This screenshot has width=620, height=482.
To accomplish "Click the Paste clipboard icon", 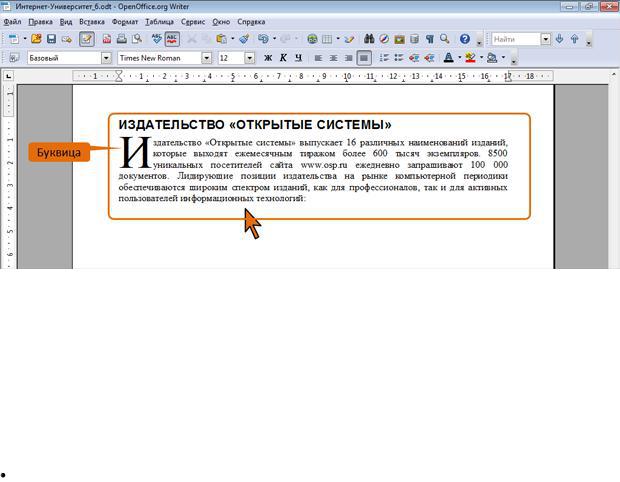I will point(221,39).
